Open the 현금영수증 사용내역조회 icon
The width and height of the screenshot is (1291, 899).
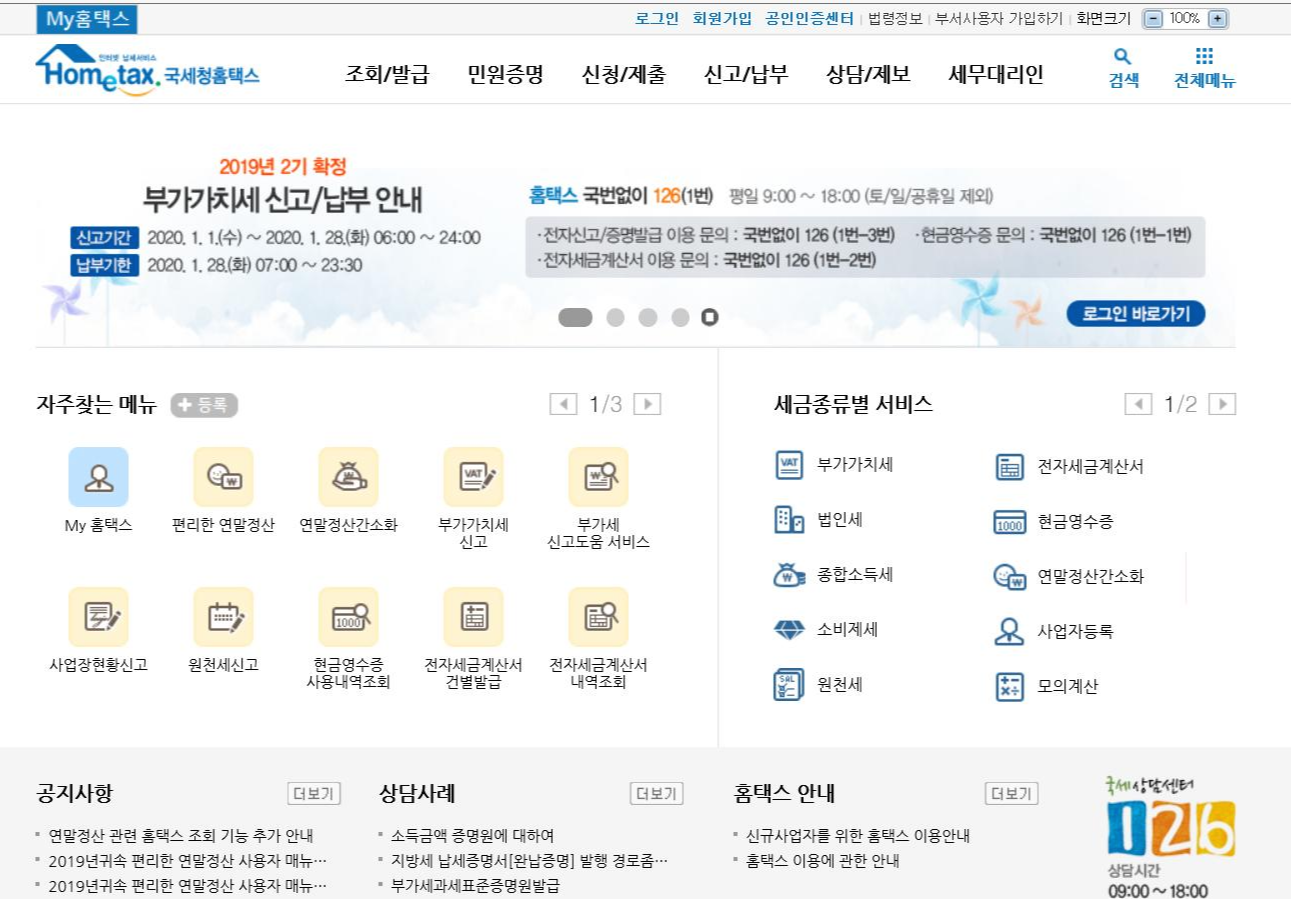coord(348,617)
